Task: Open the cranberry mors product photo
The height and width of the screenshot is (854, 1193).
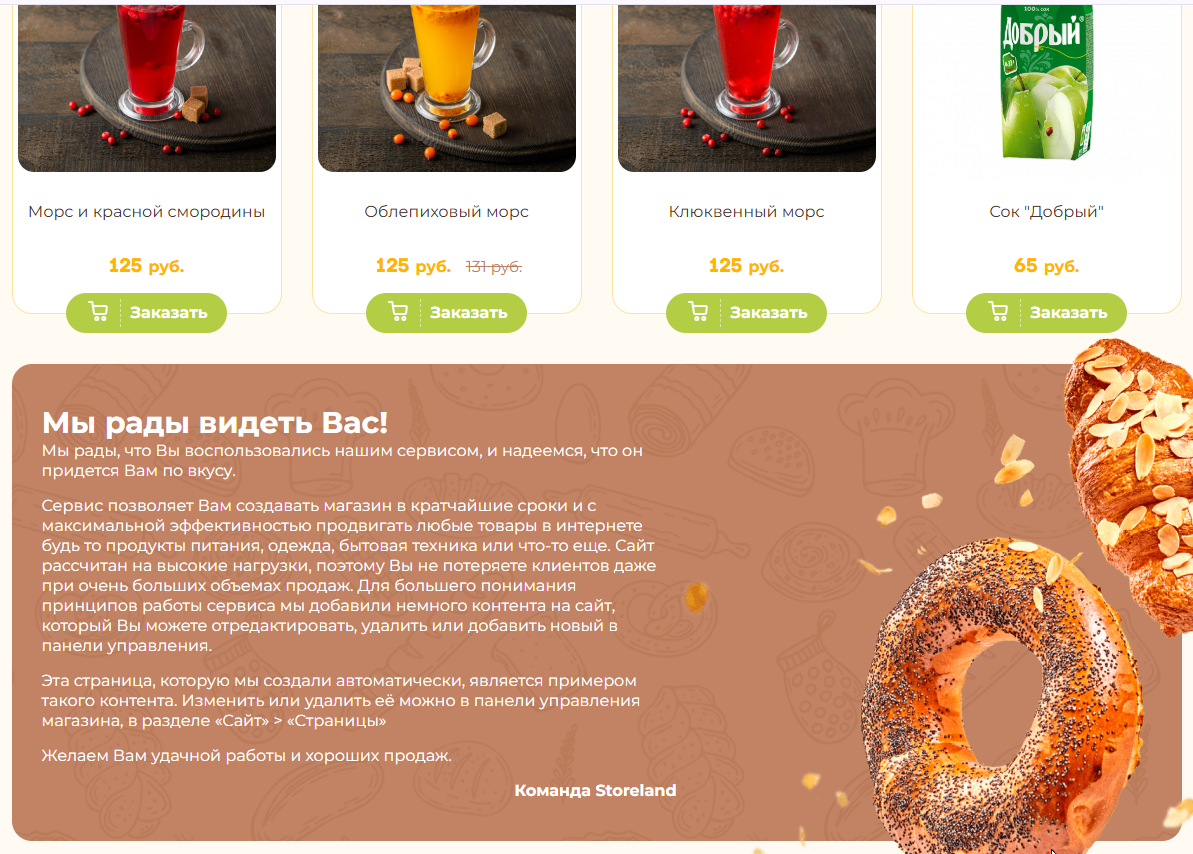Action: click(746, 88)
